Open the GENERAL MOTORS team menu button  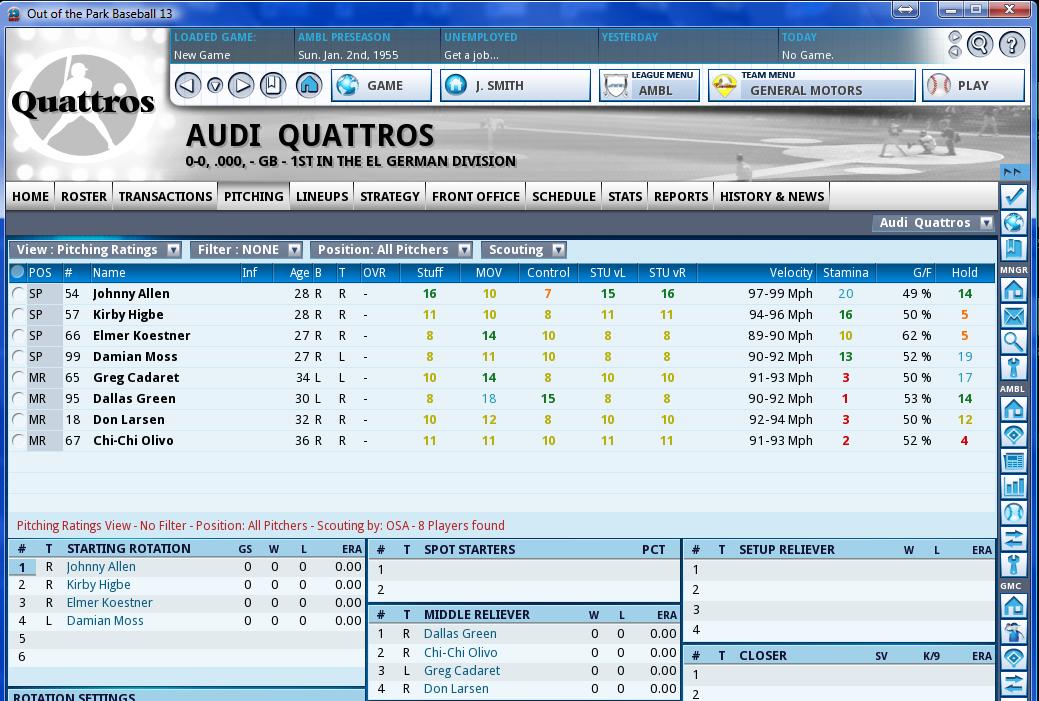point(812,85)
